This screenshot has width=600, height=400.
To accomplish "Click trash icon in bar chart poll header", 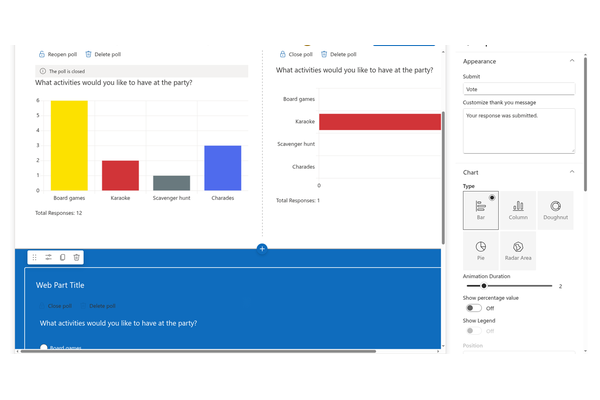I will click(324, 54).
